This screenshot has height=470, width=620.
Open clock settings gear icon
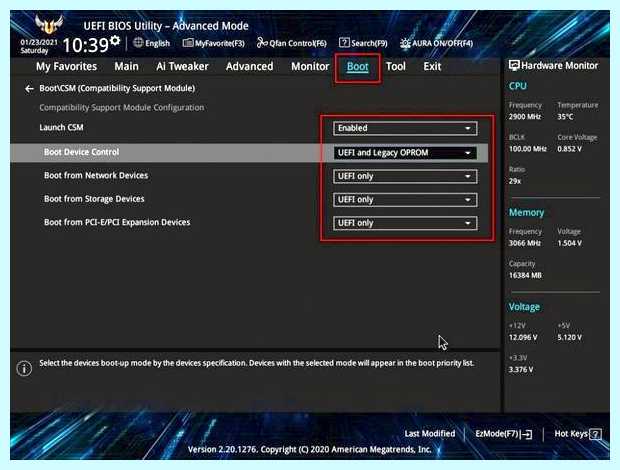(x=115, y=40)
